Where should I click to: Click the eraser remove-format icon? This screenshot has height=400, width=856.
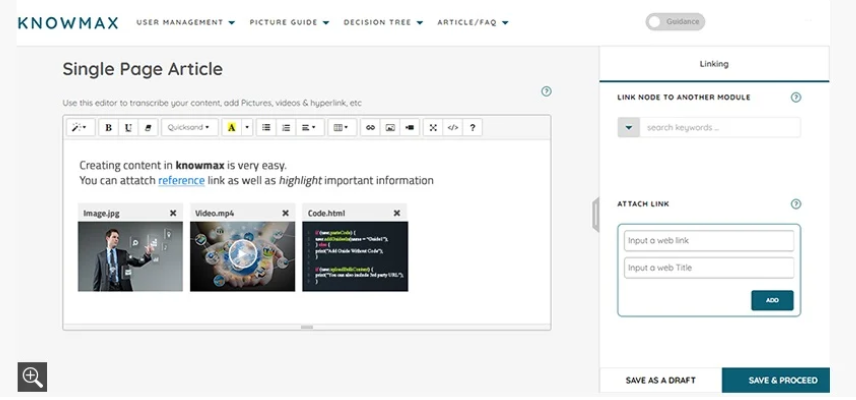pos(148,128)
